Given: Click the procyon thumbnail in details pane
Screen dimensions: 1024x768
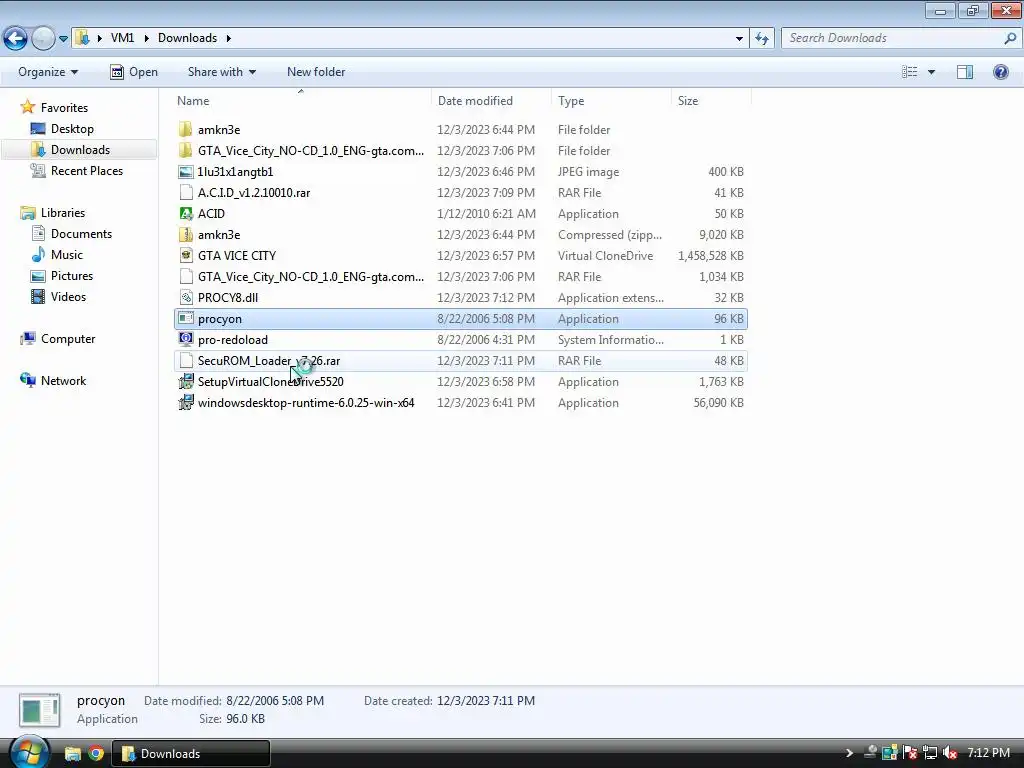Looking at the screenshot, I should (x=40, y=710).
